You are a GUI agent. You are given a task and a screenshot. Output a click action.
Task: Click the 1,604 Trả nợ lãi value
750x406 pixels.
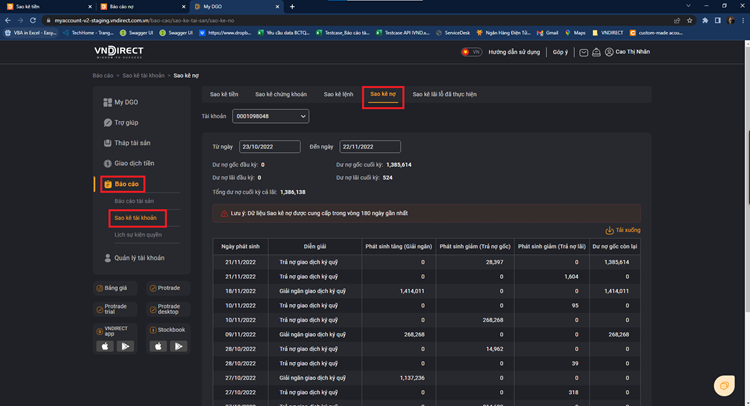pyautogui.click(x=571, y=277)
